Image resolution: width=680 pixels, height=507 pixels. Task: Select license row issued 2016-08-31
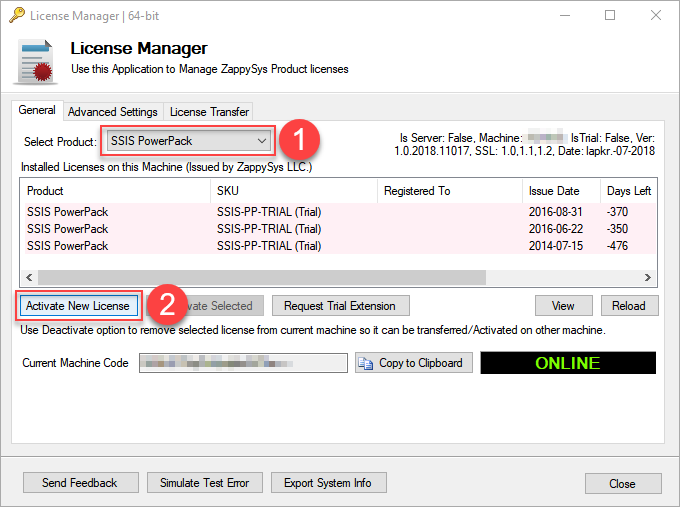point(338,212)
